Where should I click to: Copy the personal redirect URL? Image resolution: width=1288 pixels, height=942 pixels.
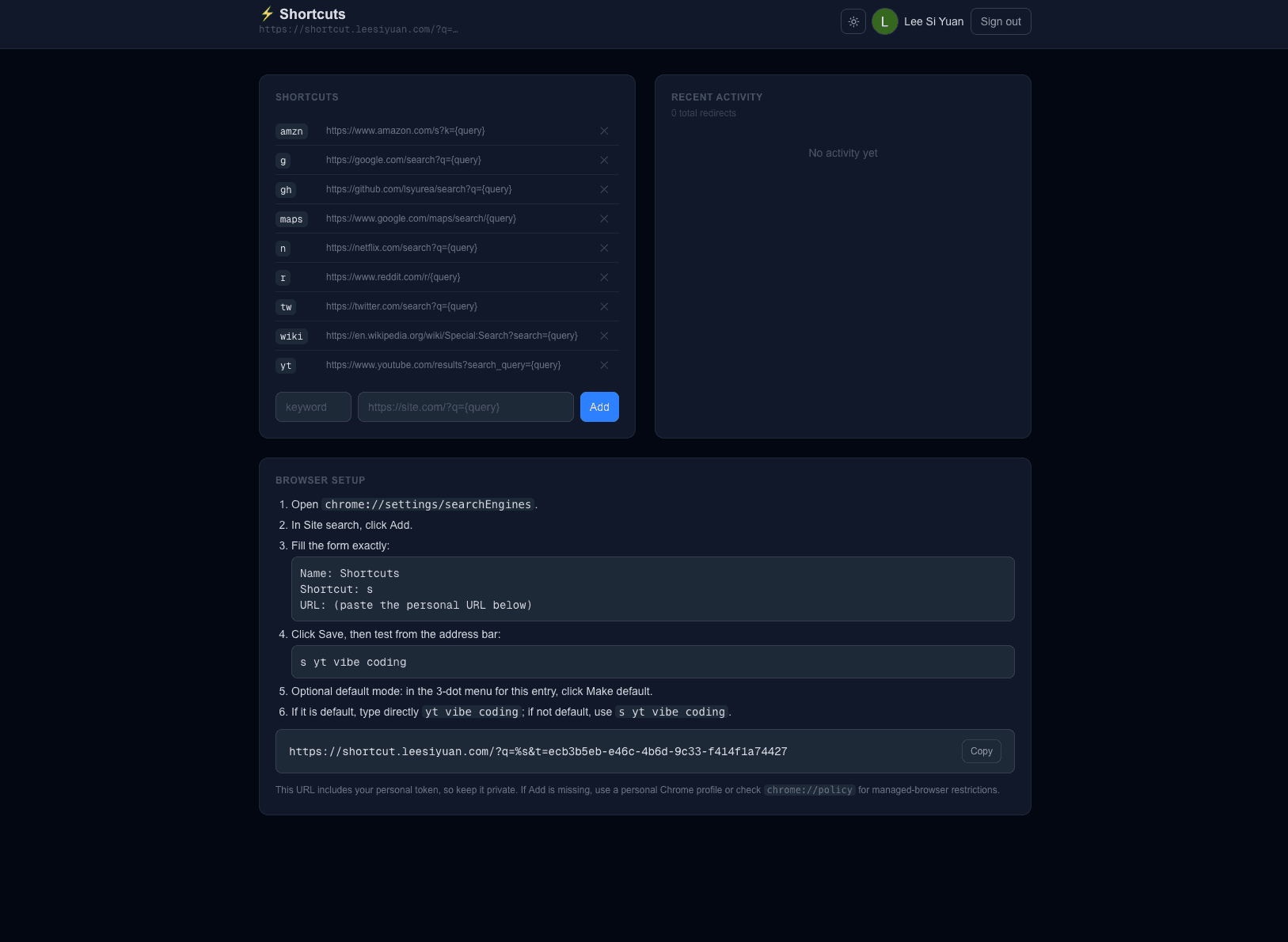click(x=981, y=750)
